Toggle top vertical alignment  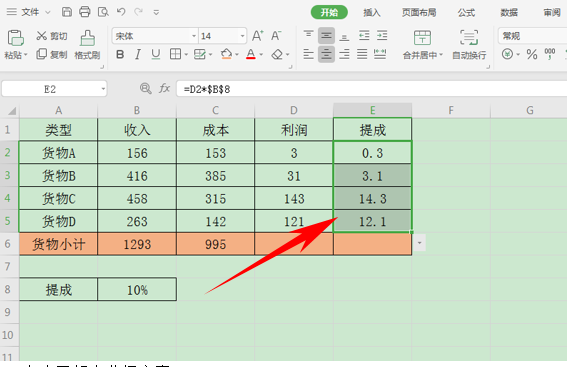click(x=308, y=35)
